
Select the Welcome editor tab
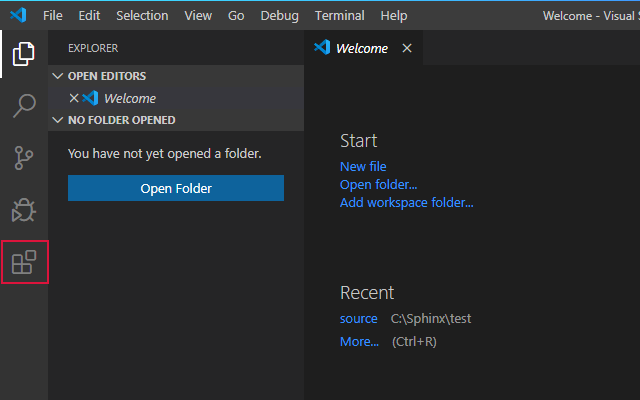pos(363,48)
